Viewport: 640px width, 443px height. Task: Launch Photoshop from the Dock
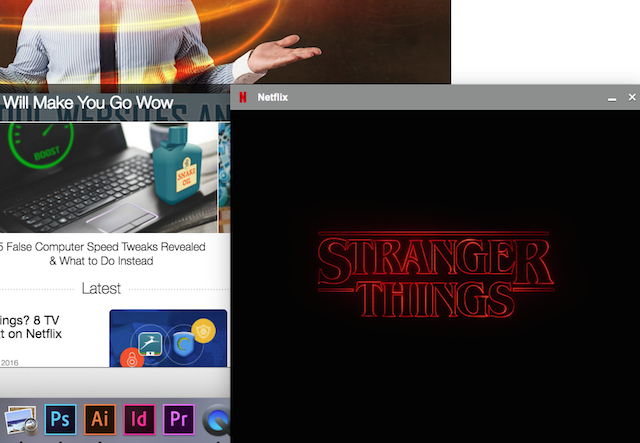click(x=60, y=419)
